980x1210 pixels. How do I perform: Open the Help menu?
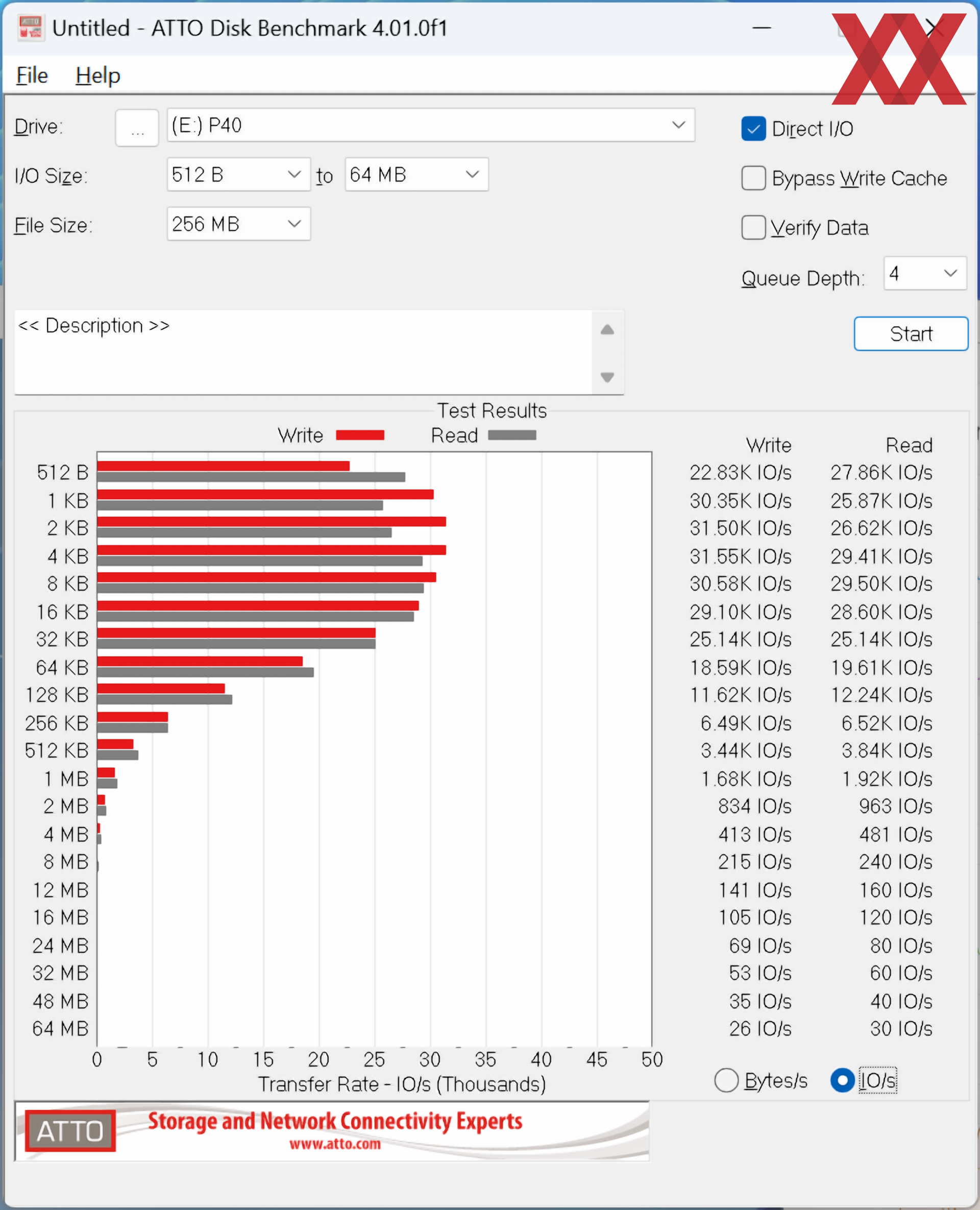[x=97, y=75]
